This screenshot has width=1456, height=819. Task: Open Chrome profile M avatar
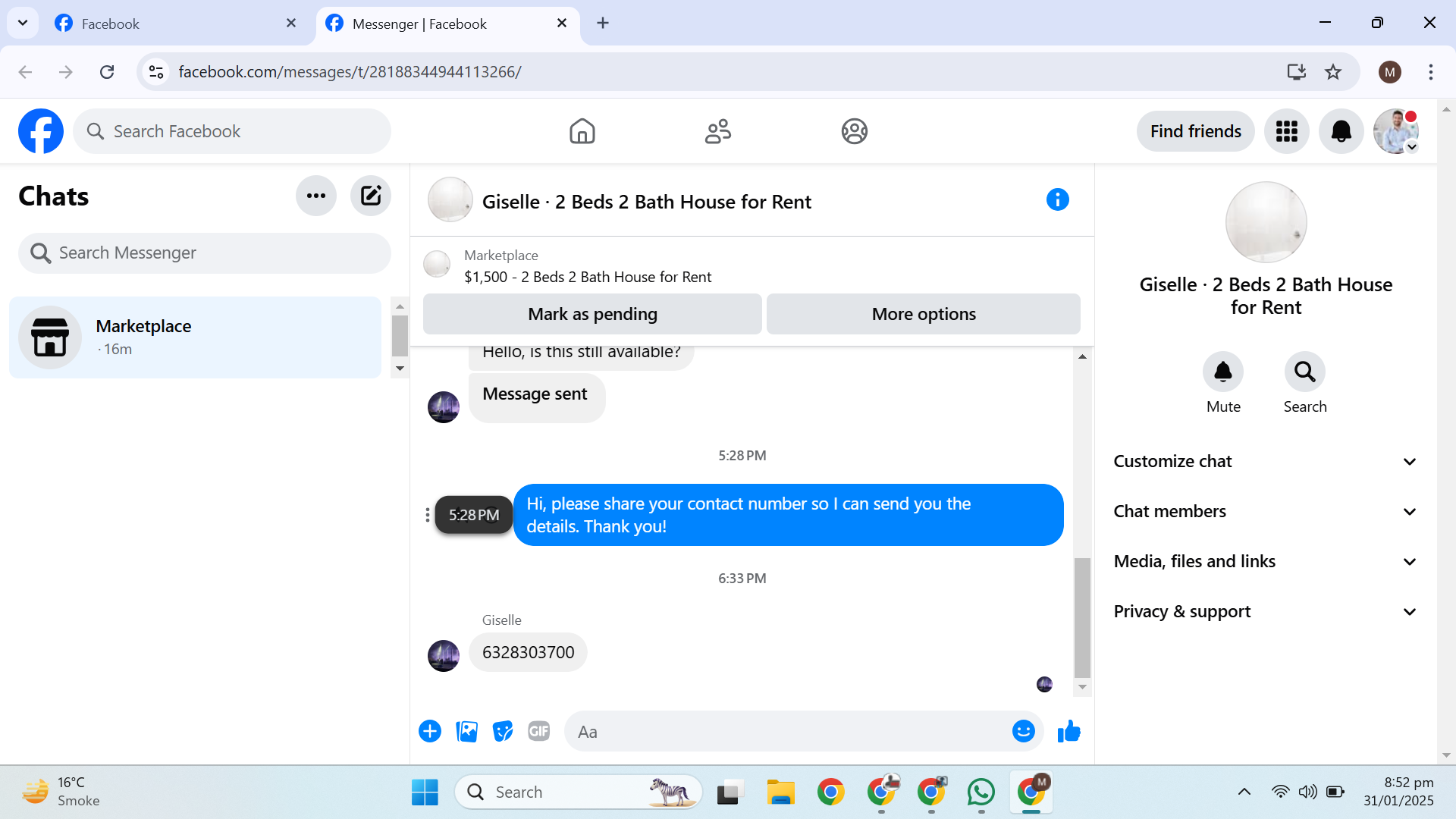[x=1390, y=72]
